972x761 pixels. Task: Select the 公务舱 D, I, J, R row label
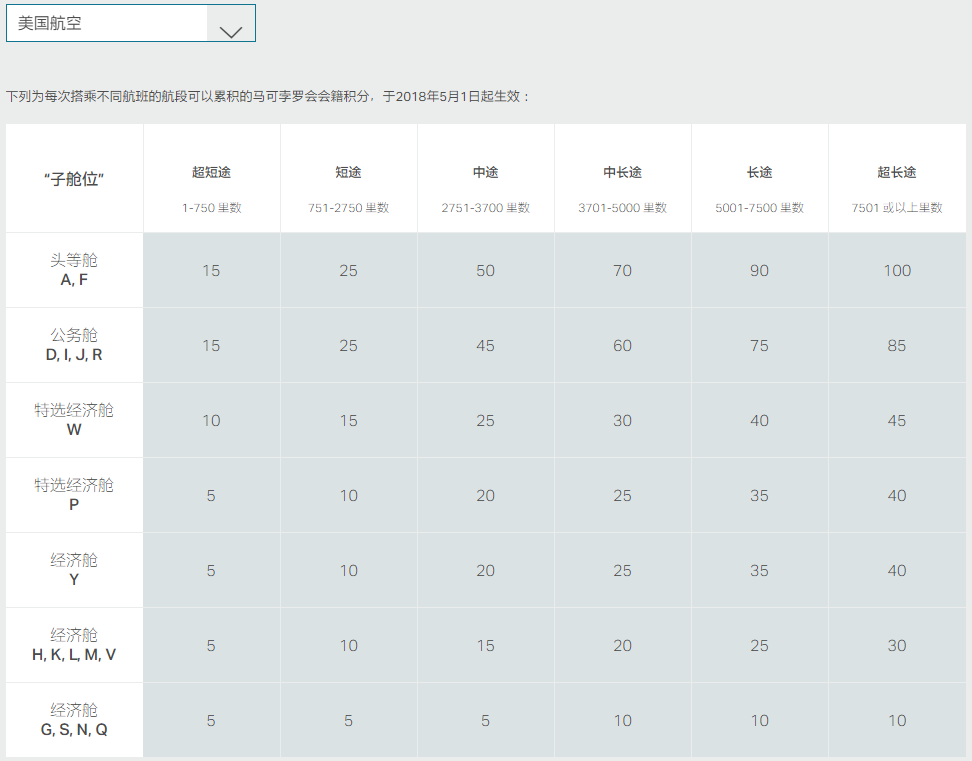[74, 345]
